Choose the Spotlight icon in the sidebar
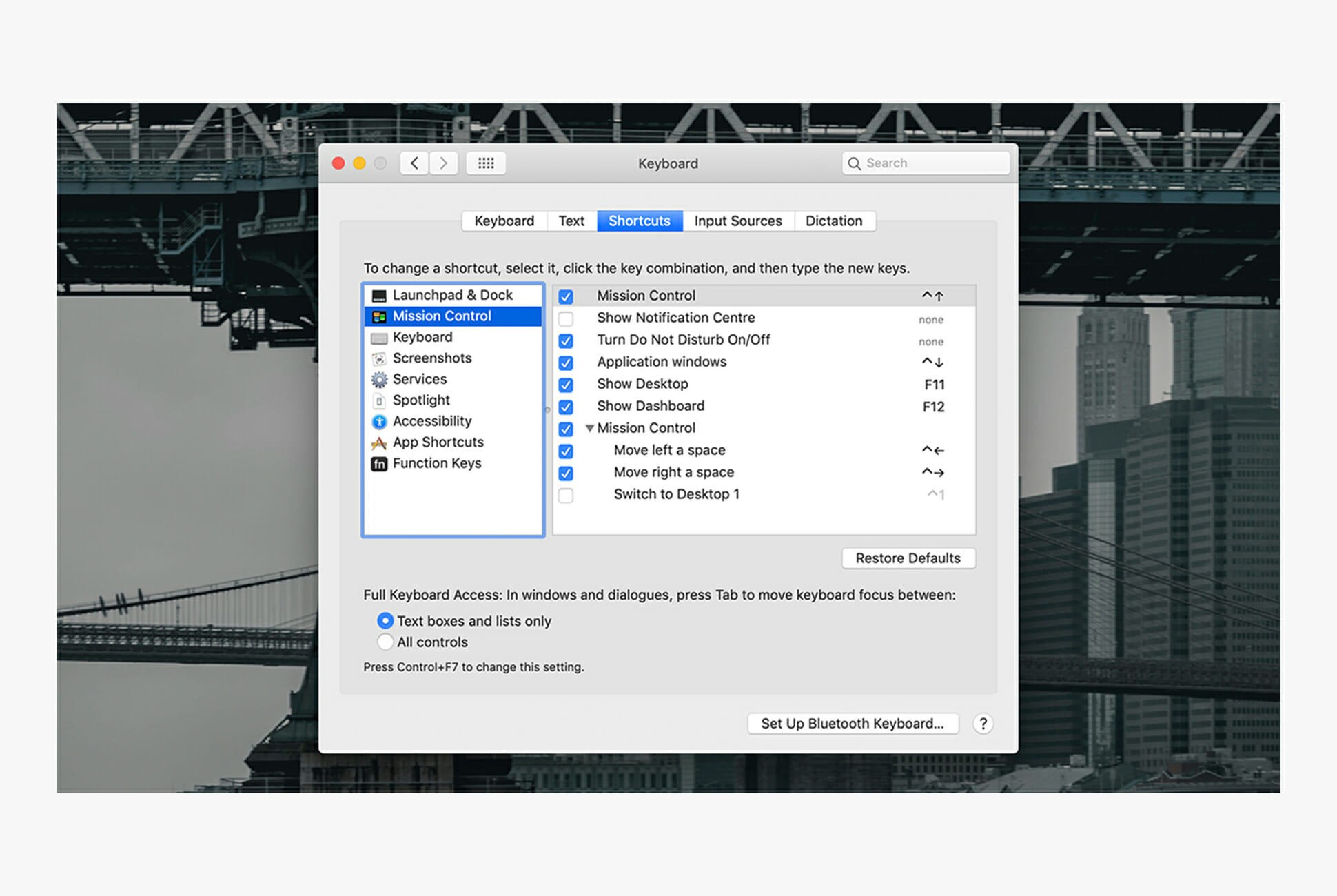Image resolution: width=1337 pixels, height=896 pixels. (379, 400)
